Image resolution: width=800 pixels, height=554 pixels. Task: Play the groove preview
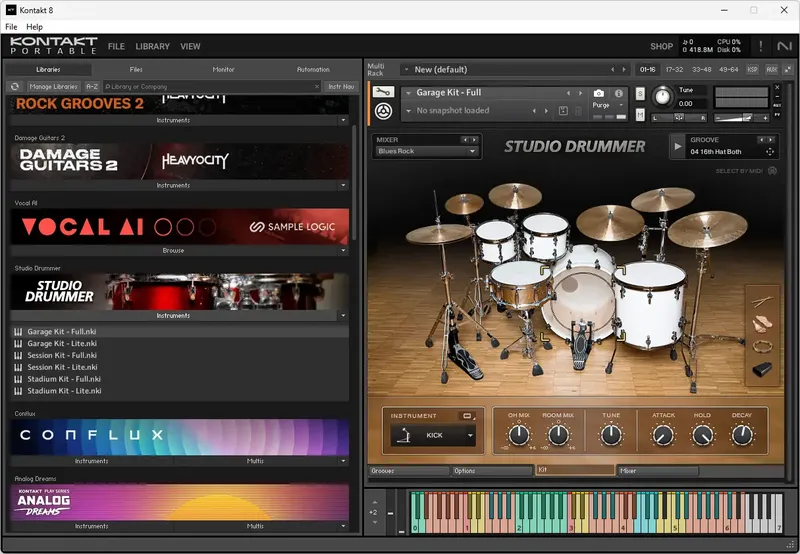[678, 146]
